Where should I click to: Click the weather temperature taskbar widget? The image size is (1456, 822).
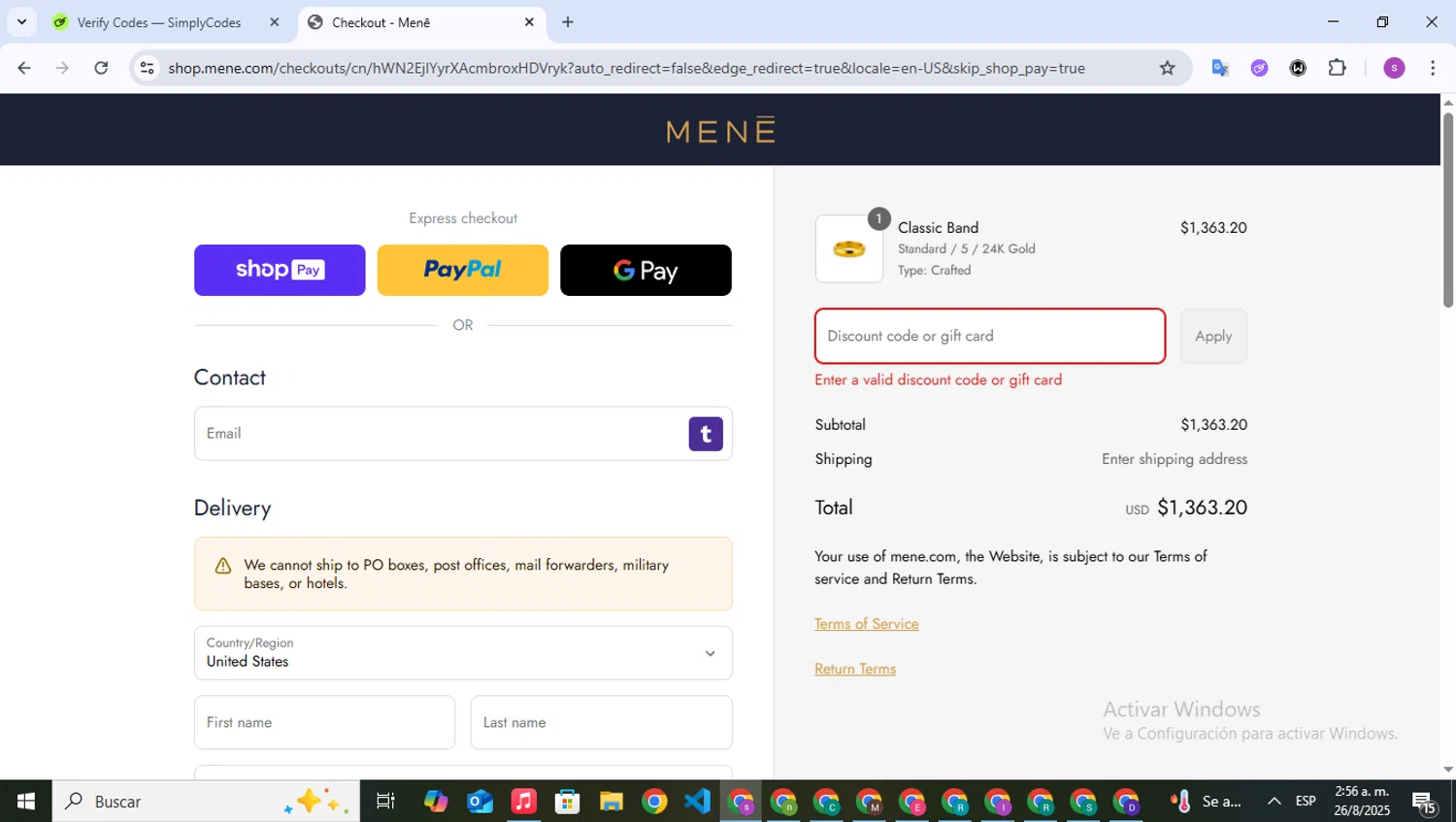[1207, 802]
